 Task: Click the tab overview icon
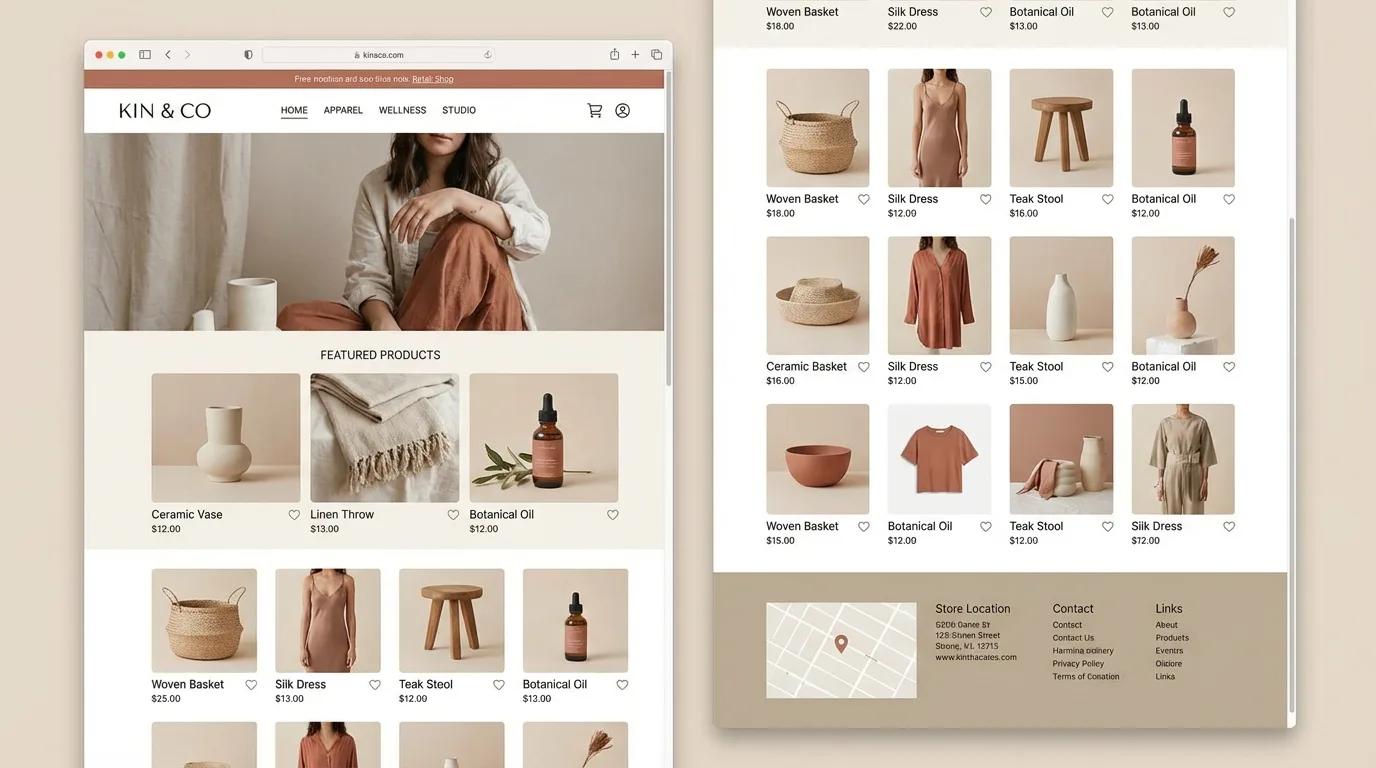pyautogui.click(x=656, y=54)
